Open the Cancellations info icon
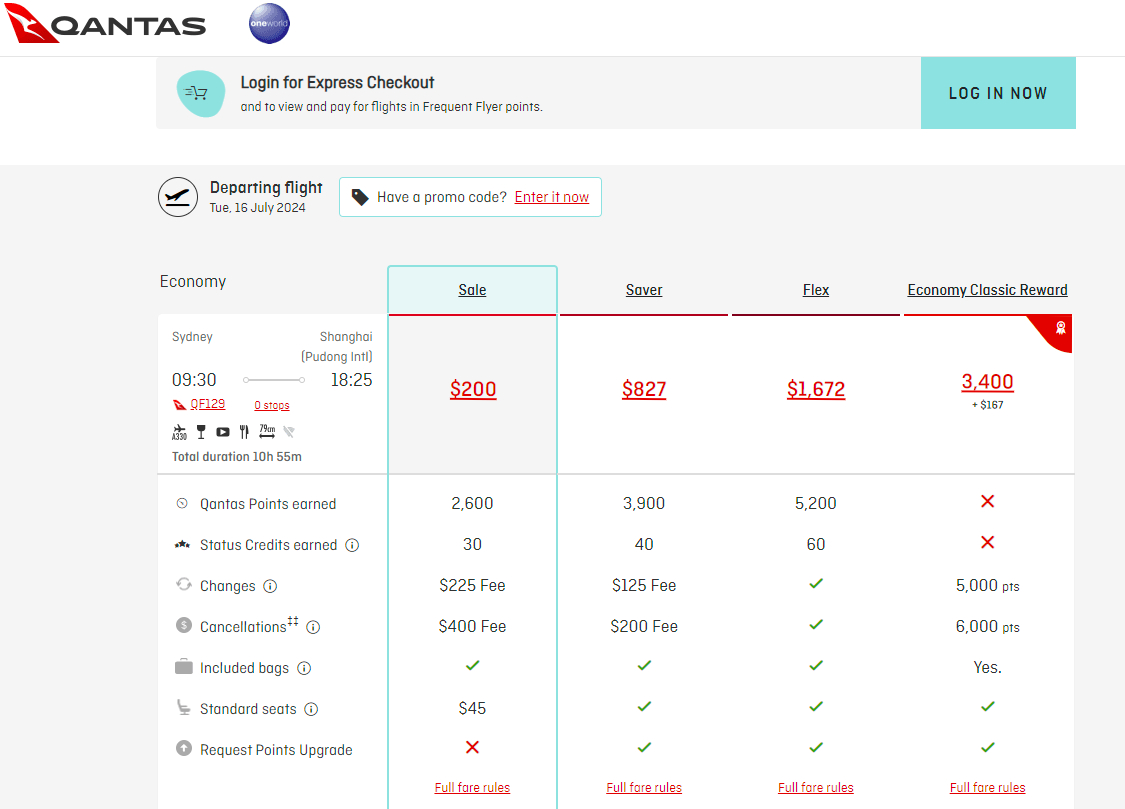 point(314,627)
